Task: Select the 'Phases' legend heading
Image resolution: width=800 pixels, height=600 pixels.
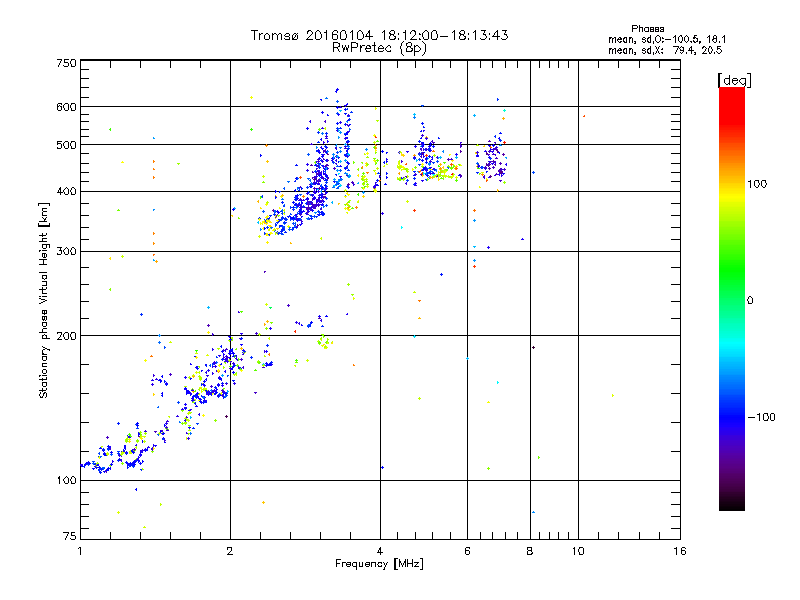Action: click(x=647, y=29)
